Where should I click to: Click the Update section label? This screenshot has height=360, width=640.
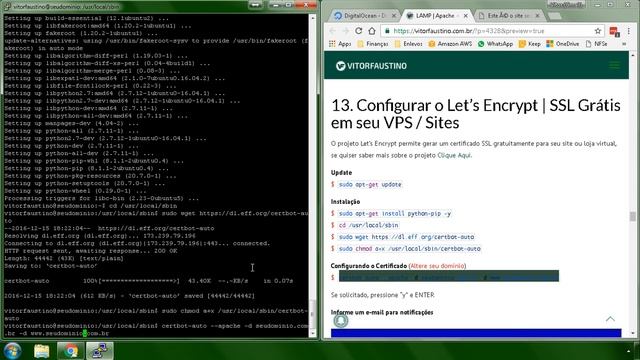(341, 173)
